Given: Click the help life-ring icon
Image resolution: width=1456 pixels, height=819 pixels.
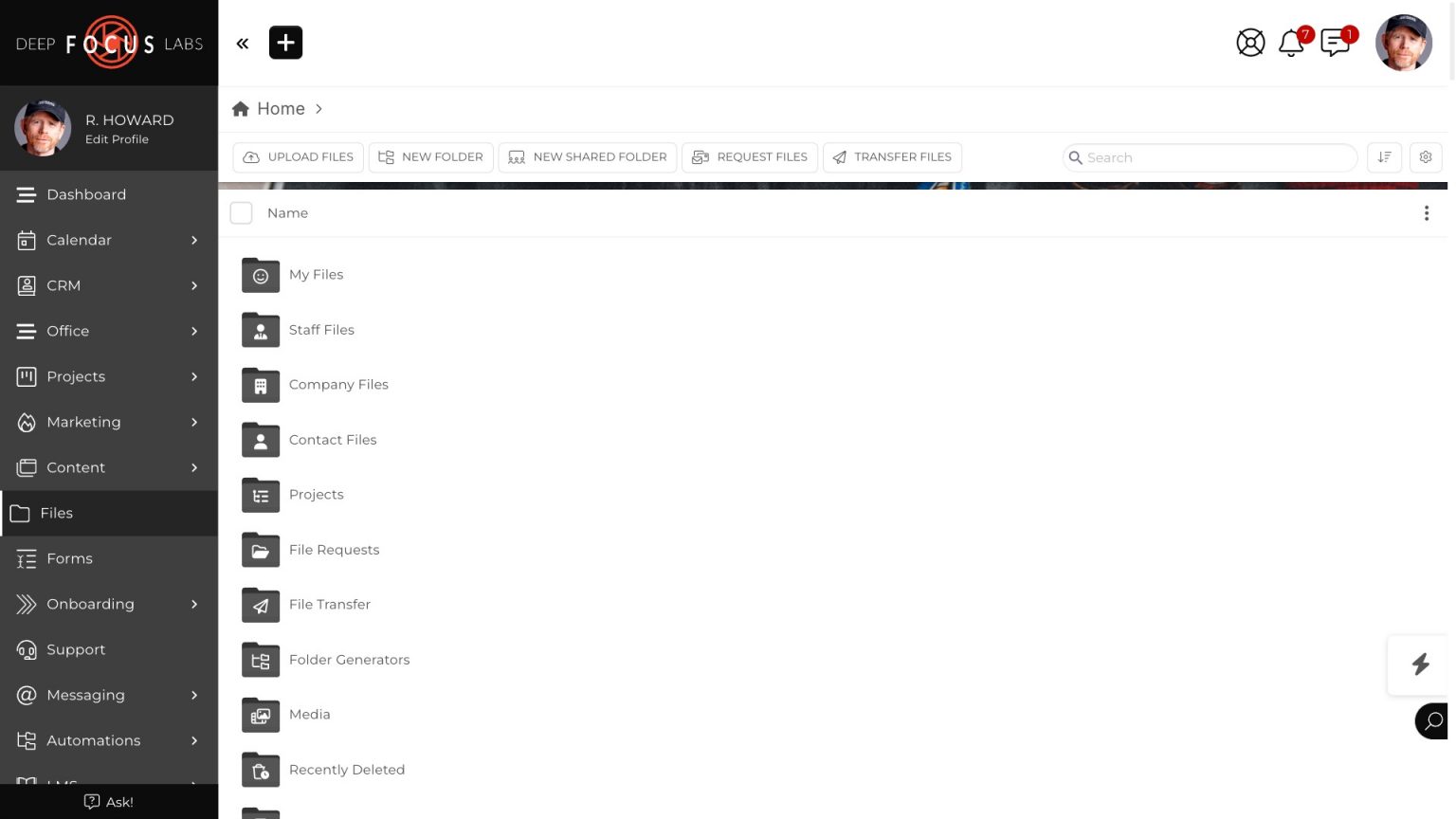Looking at the screenshot, I should [1250, 43].
